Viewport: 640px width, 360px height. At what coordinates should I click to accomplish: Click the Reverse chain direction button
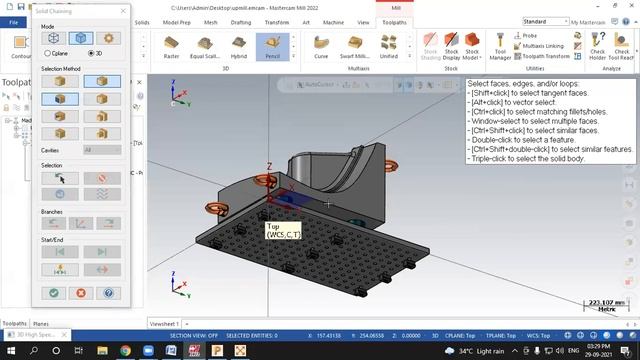tap(102, 269)
